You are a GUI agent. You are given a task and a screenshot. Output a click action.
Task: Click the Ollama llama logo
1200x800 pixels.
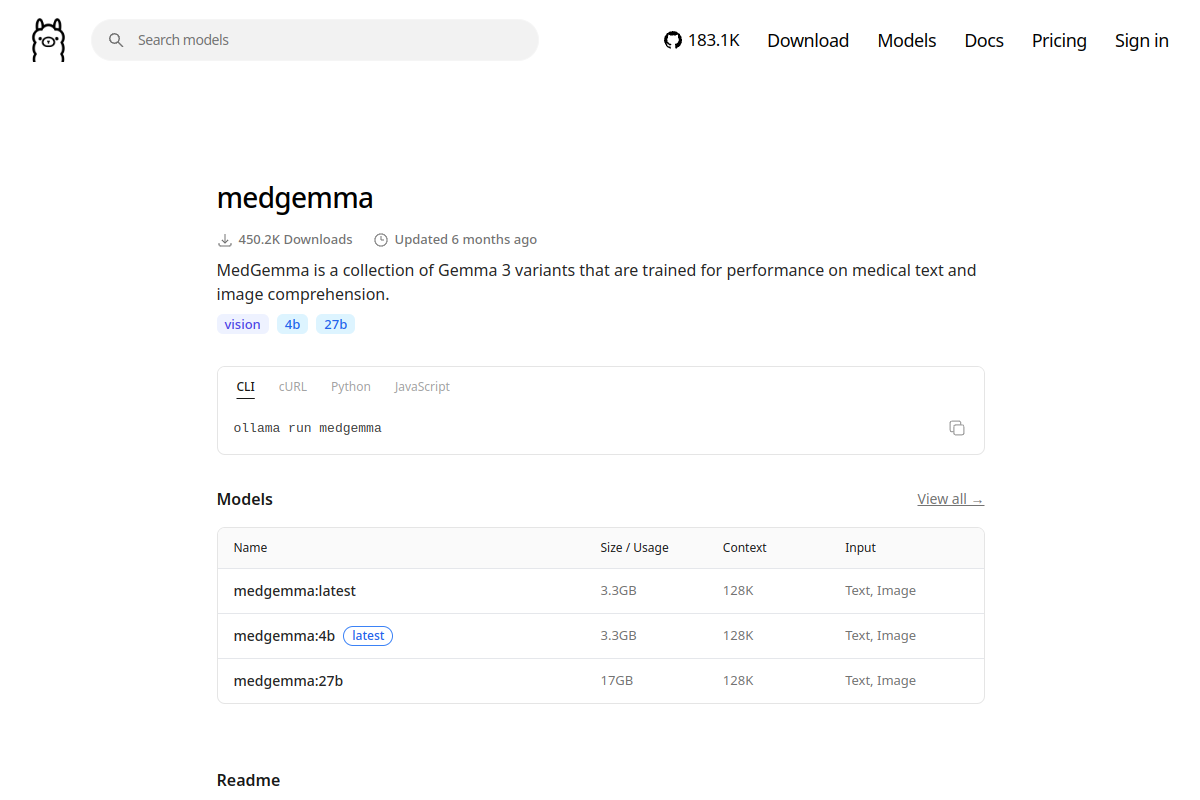(x=48, y=40)
